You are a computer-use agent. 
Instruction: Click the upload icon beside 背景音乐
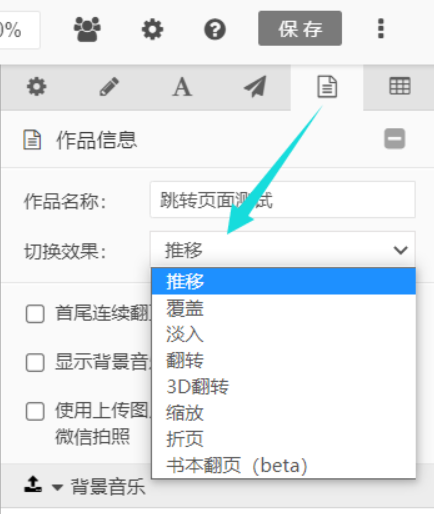point(33,485)
